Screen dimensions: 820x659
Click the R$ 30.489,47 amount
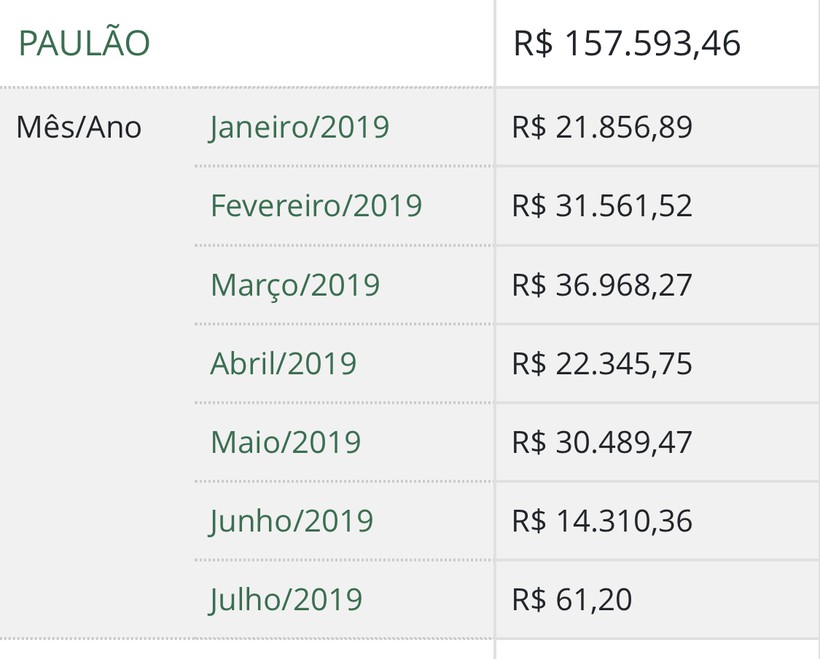(602, 442)
